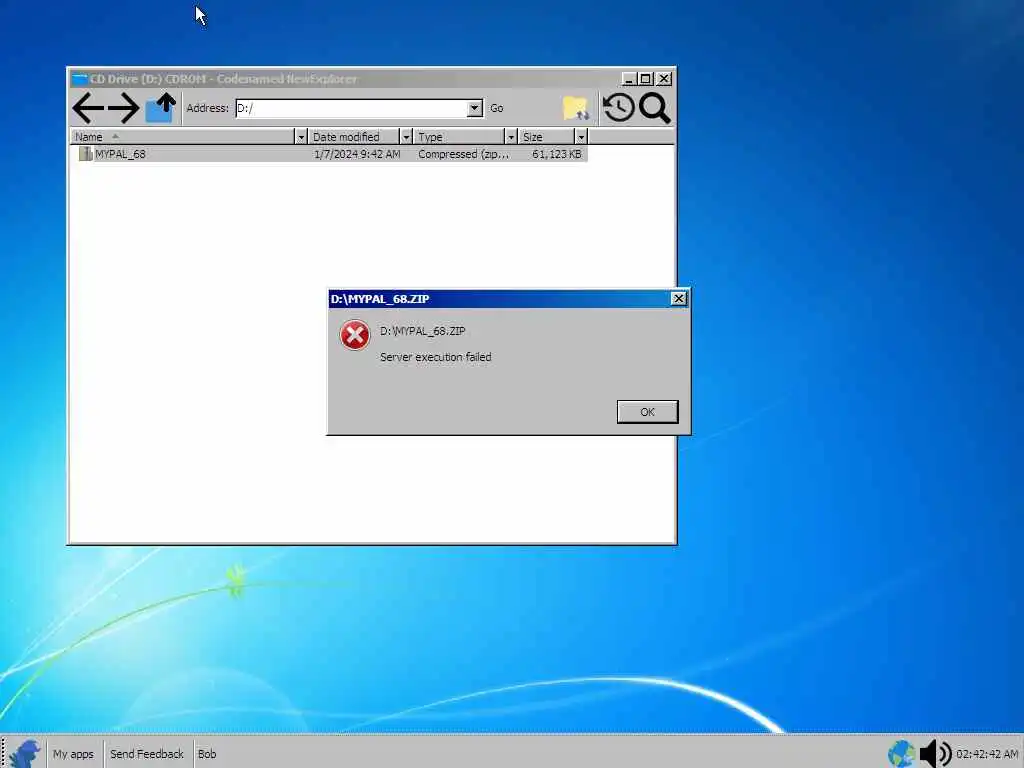This screenshot has width=1024, height=768.
Task: Minimize the NewExplorer window
Action: pos(629,79)
